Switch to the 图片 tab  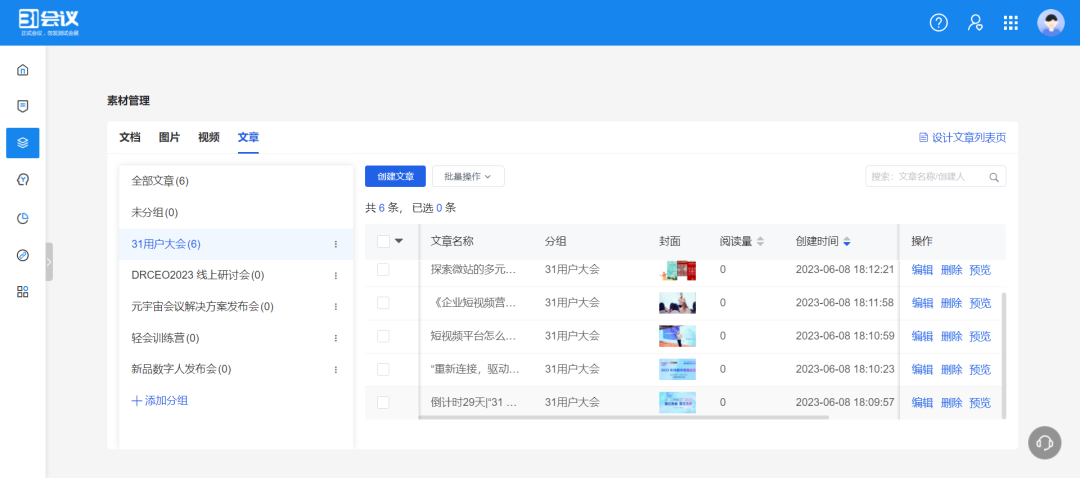point(169,137)
